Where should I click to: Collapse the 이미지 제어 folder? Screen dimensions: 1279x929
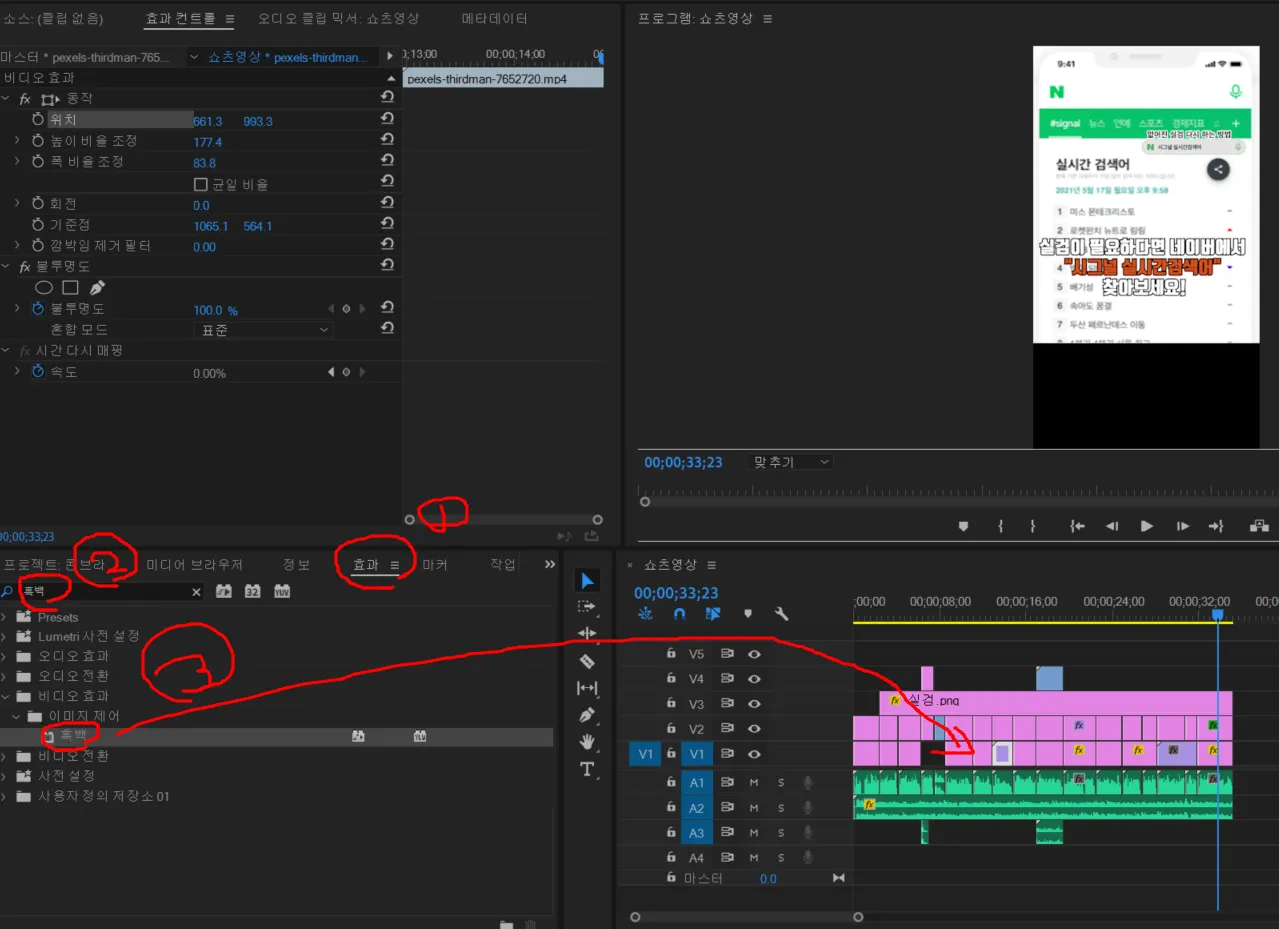coord(16,716)
